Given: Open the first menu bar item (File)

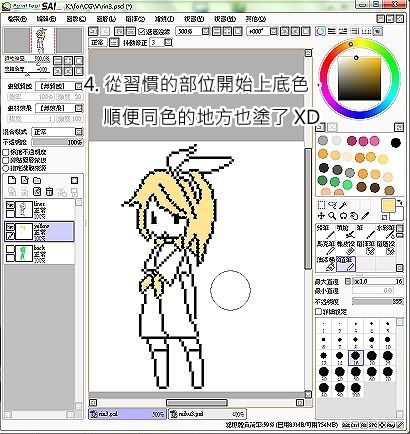Looking at the screenshot, I should point(17,19).
